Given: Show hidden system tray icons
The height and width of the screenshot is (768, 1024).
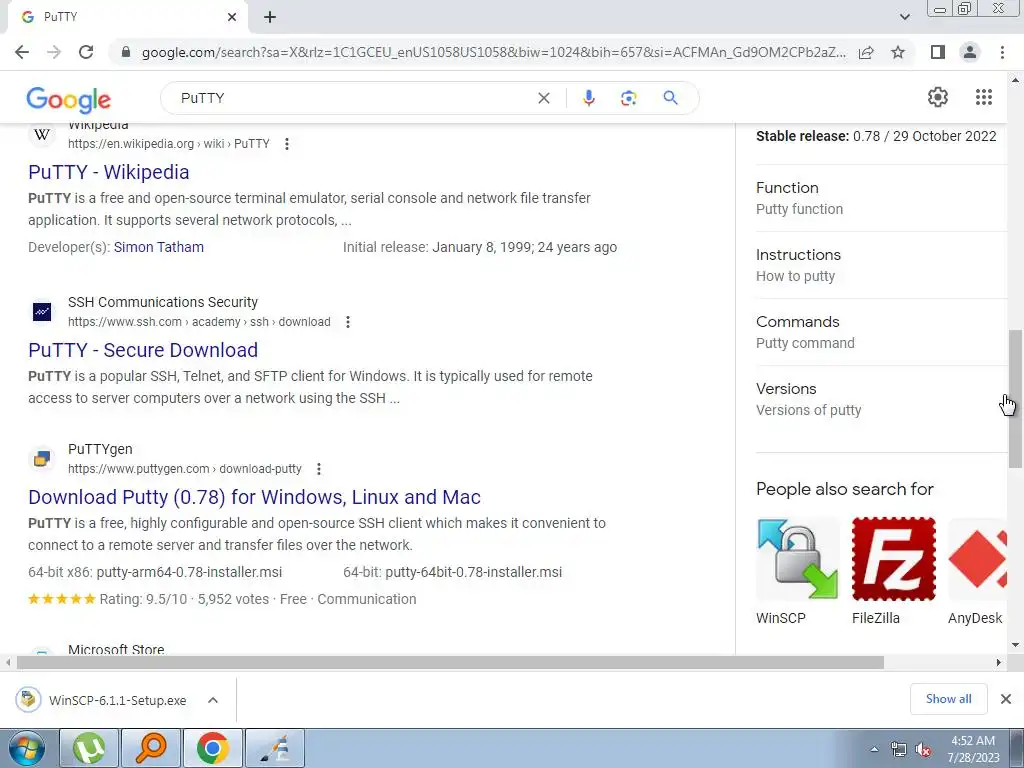Looking at the screenshot, I should [x=874, y=749].
